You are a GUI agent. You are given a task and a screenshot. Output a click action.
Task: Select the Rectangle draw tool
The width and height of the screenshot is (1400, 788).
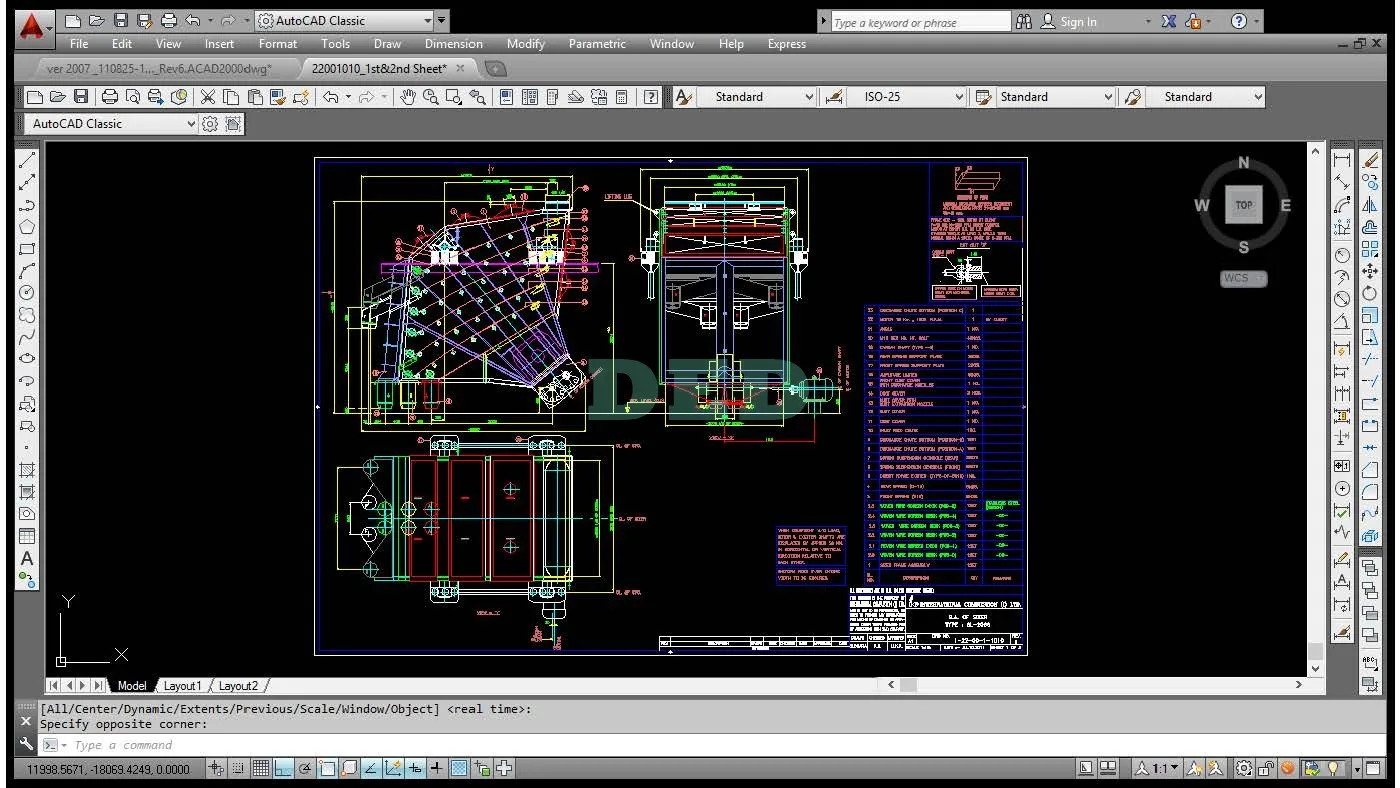pyautogui.click(x=27, y=248)
